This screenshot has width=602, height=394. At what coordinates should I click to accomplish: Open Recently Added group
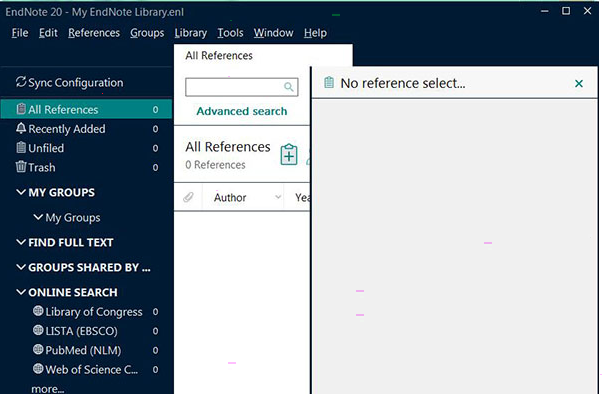coord(86,129)
